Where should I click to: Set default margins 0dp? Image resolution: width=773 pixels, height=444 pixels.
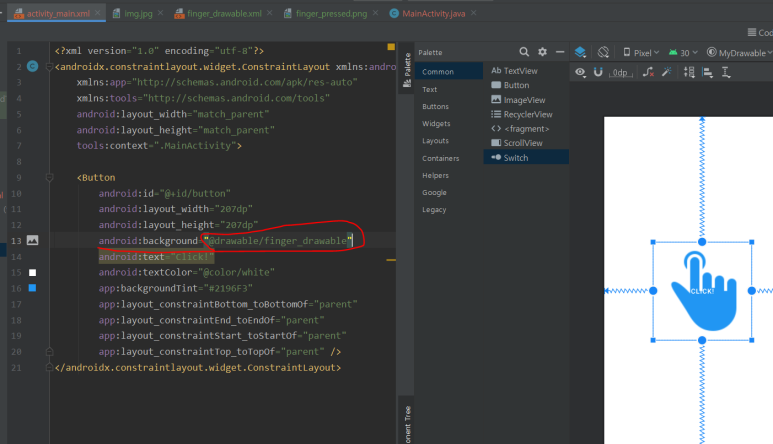tap(620, 73)
